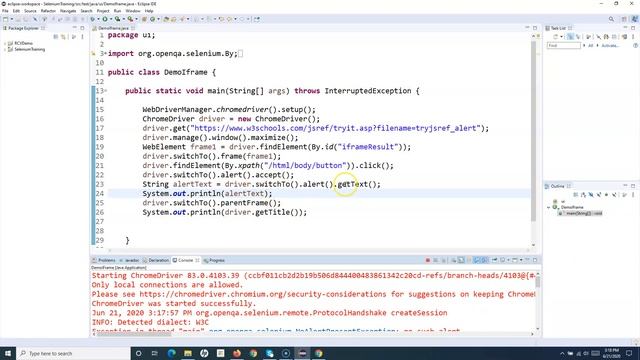Toggle Categorized presentation in the Task List
The height and width of the screenshot is (360, 640).
point(570,37)
